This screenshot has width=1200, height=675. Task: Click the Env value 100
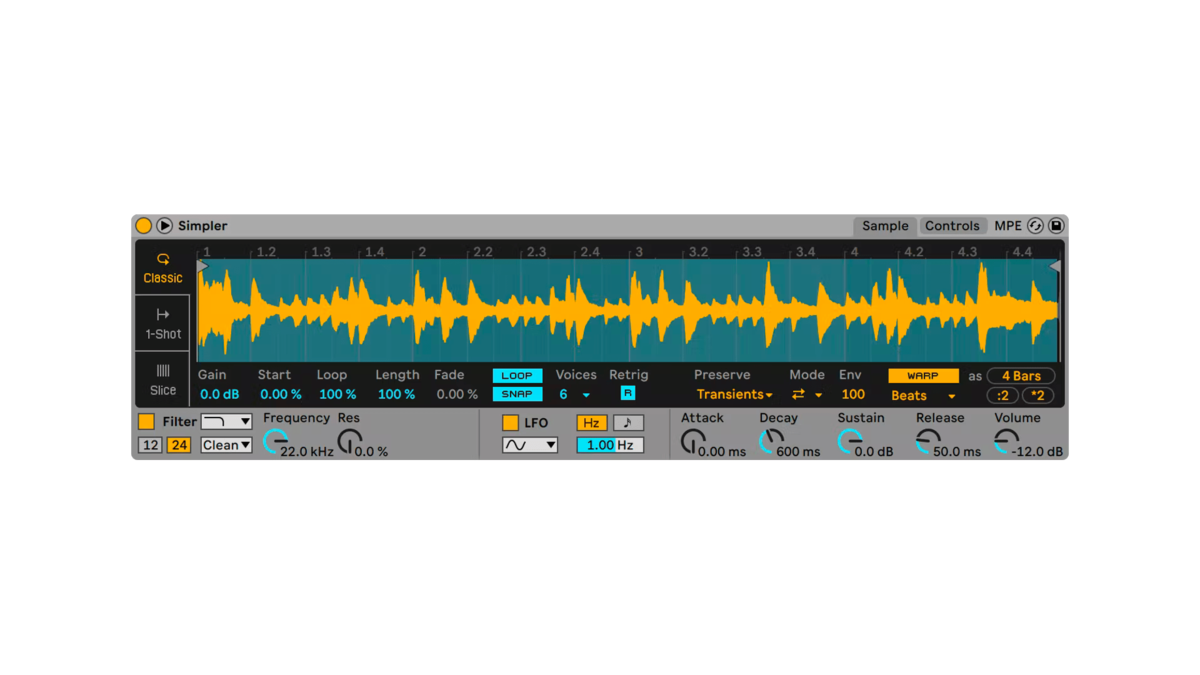(853, 395)
